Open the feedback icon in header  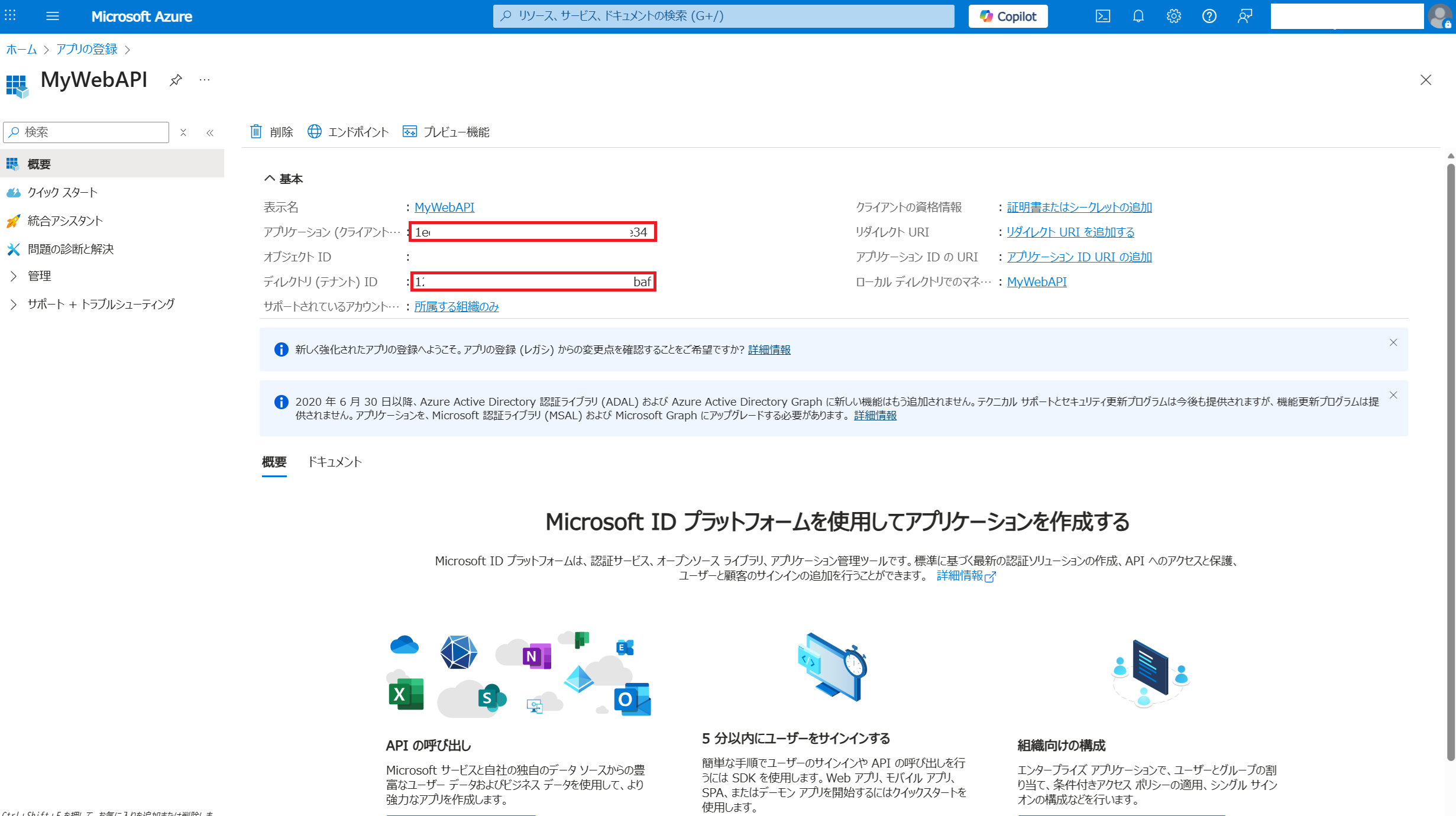pyautogui.click(x=1244, y=16)
